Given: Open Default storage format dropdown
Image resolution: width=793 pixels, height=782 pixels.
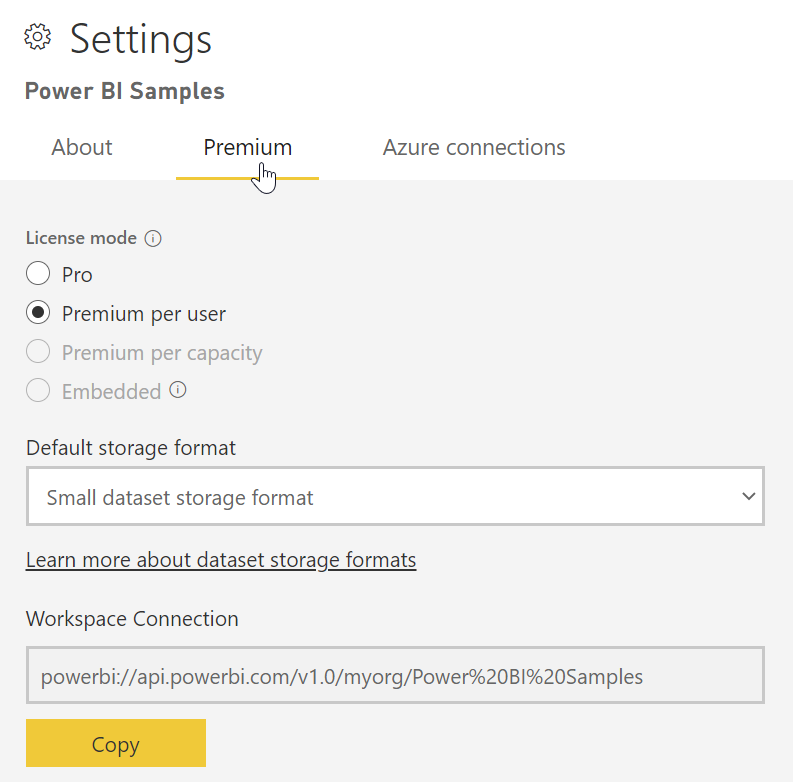Looking at the screenshot, I should (395, 496).
